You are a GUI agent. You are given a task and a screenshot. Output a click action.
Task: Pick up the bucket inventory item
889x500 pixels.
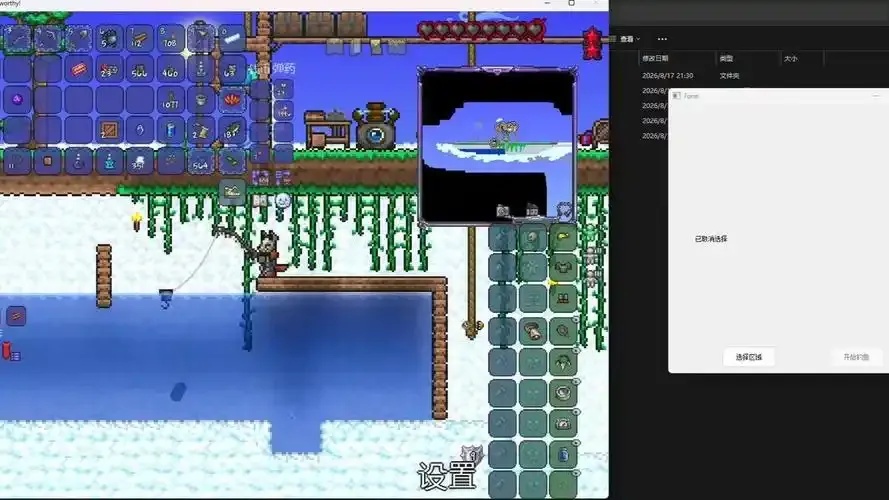tap(201, 100)
